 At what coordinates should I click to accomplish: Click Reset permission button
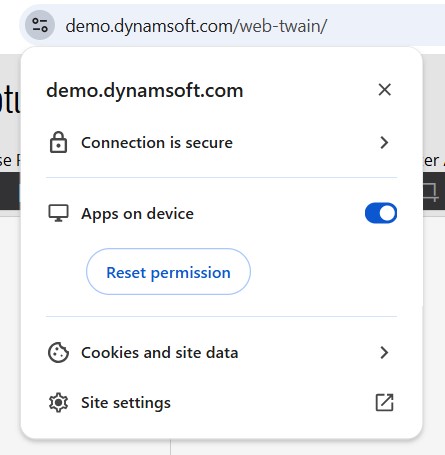(x=168, y=271)
